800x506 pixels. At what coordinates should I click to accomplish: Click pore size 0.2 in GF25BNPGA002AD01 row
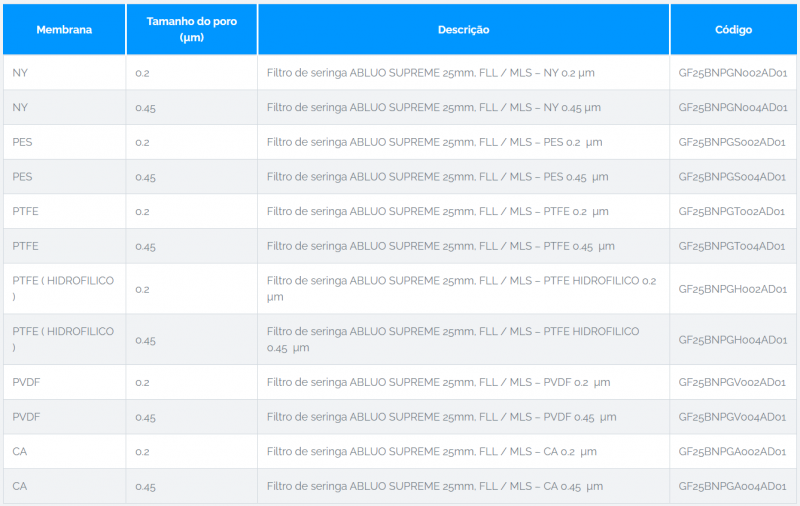click(142, 452)
